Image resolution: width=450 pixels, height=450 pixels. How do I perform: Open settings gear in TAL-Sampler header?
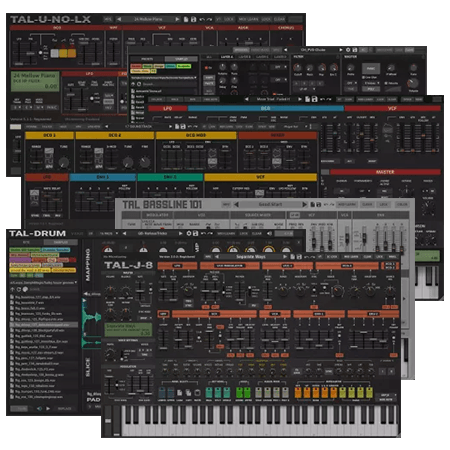tap(348, 50)
